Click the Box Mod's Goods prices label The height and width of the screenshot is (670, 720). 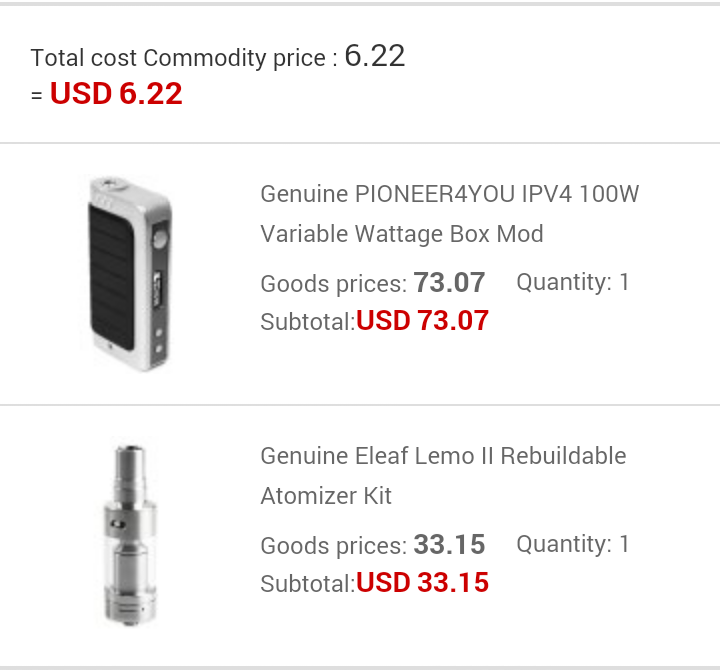click(333, 284)
